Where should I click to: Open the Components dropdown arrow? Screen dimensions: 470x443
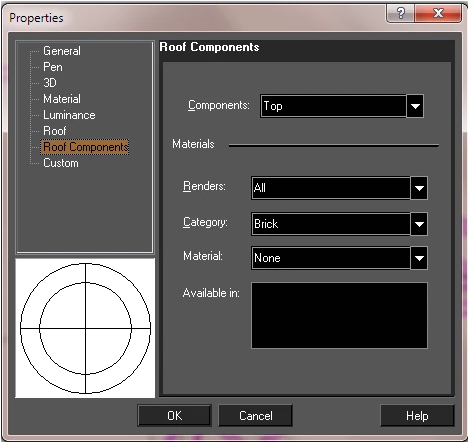pyautogui.click(x=415, y=106)
